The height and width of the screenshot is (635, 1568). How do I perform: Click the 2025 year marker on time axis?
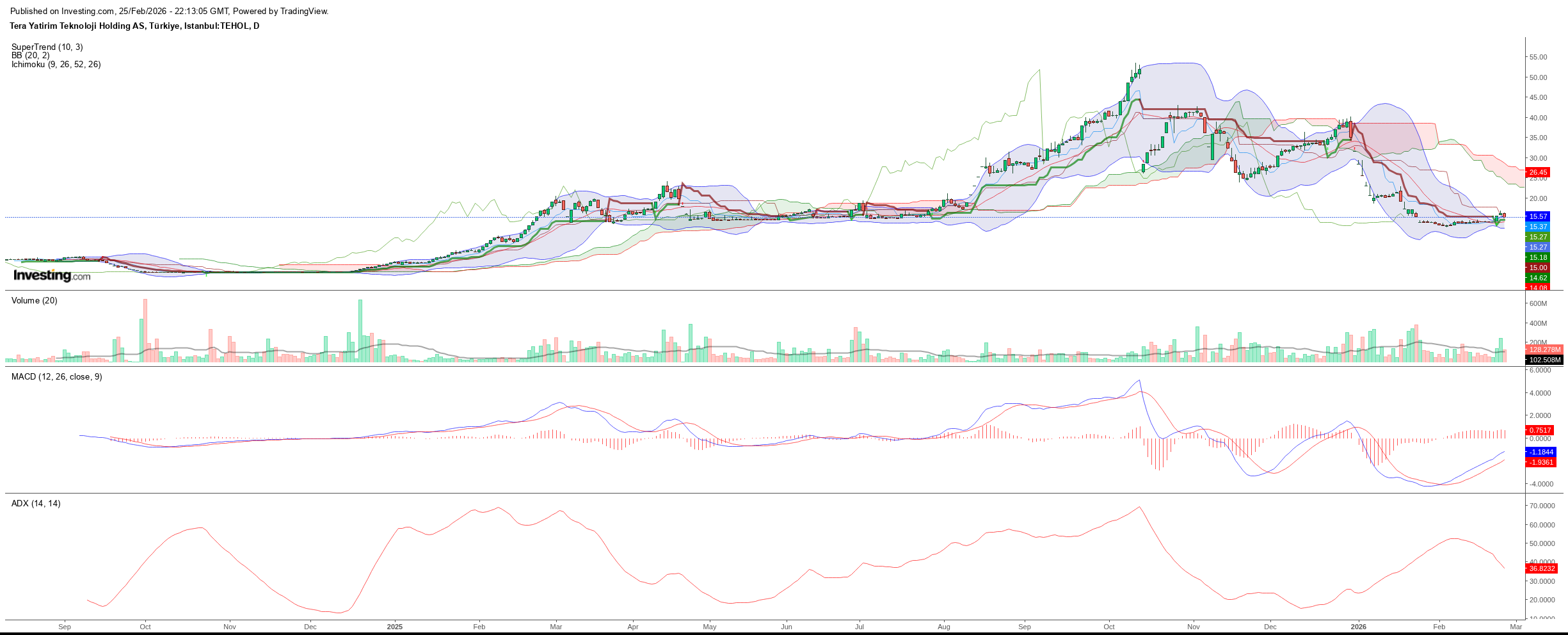[x=395, y=627]
